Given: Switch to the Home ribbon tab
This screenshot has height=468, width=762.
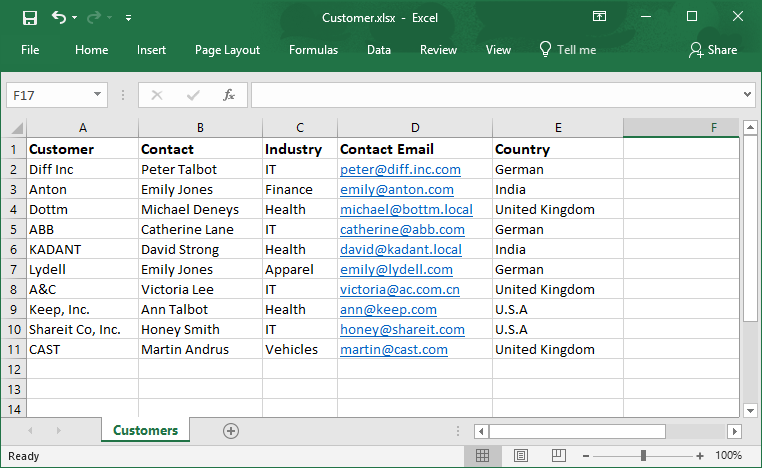Looking at the screenshot, I should coord(91,50).
